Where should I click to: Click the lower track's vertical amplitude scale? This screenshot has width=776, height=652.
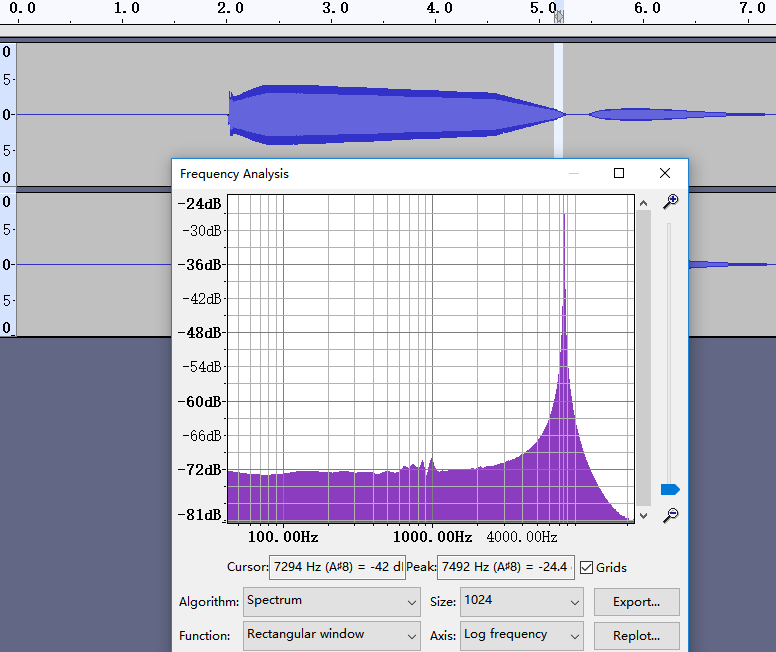pos(8,265)
